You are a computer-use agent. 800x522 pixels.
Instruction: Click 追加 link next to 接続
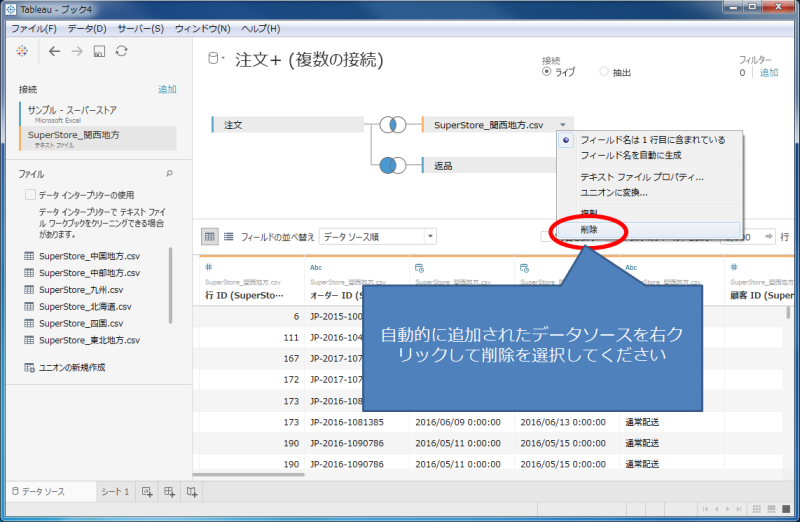point(167,89)
